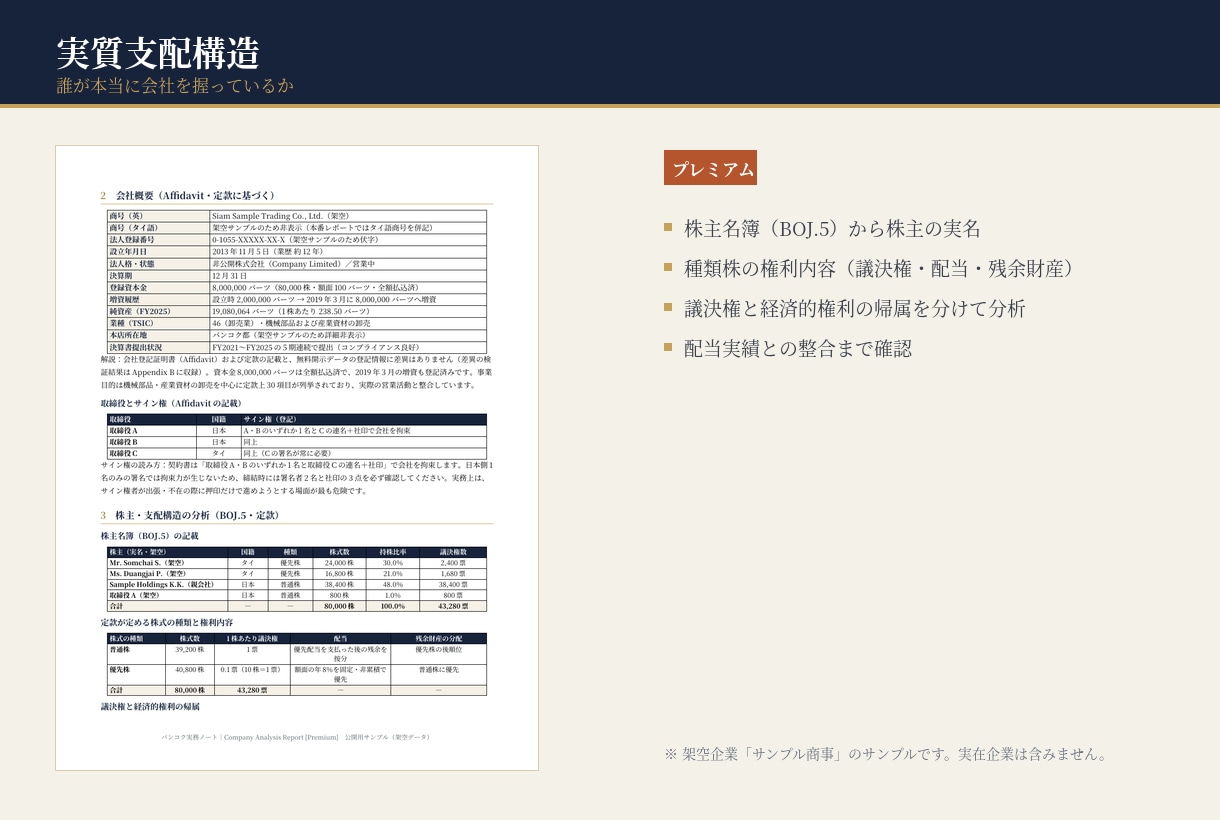
Task: Click shareholder Mr. Somchai S. row
Action: pyautogui.click(x=297, y=563)
